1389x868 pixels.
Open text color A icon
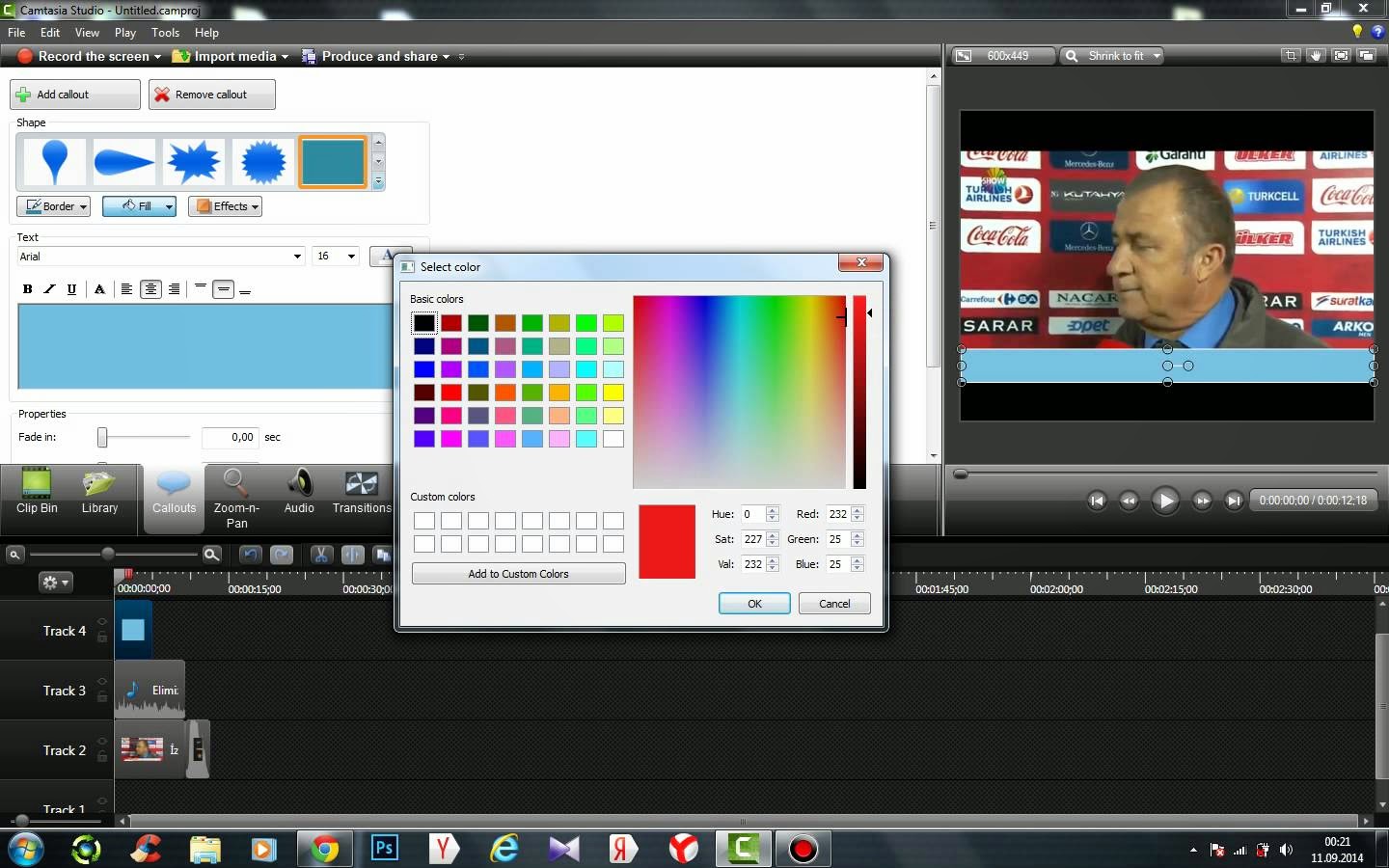coord(99,289)
